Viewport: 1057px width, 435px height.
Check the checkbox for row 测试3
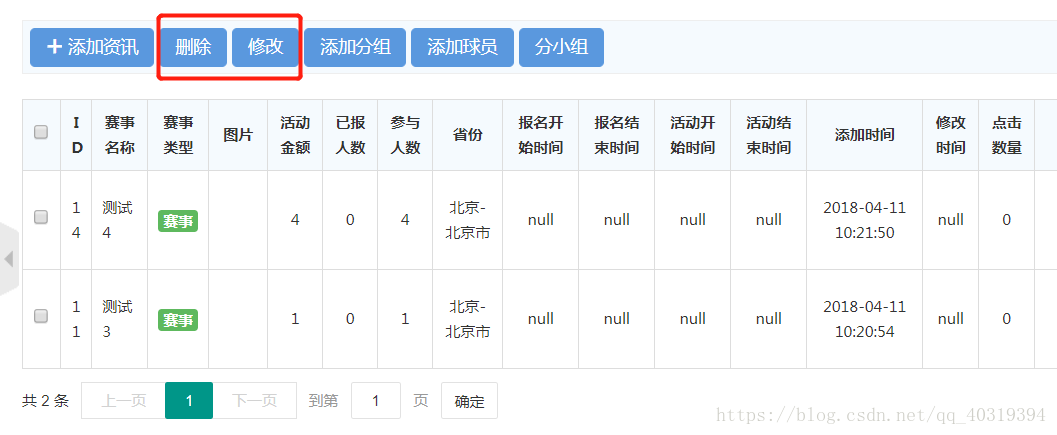pos(41,316)
